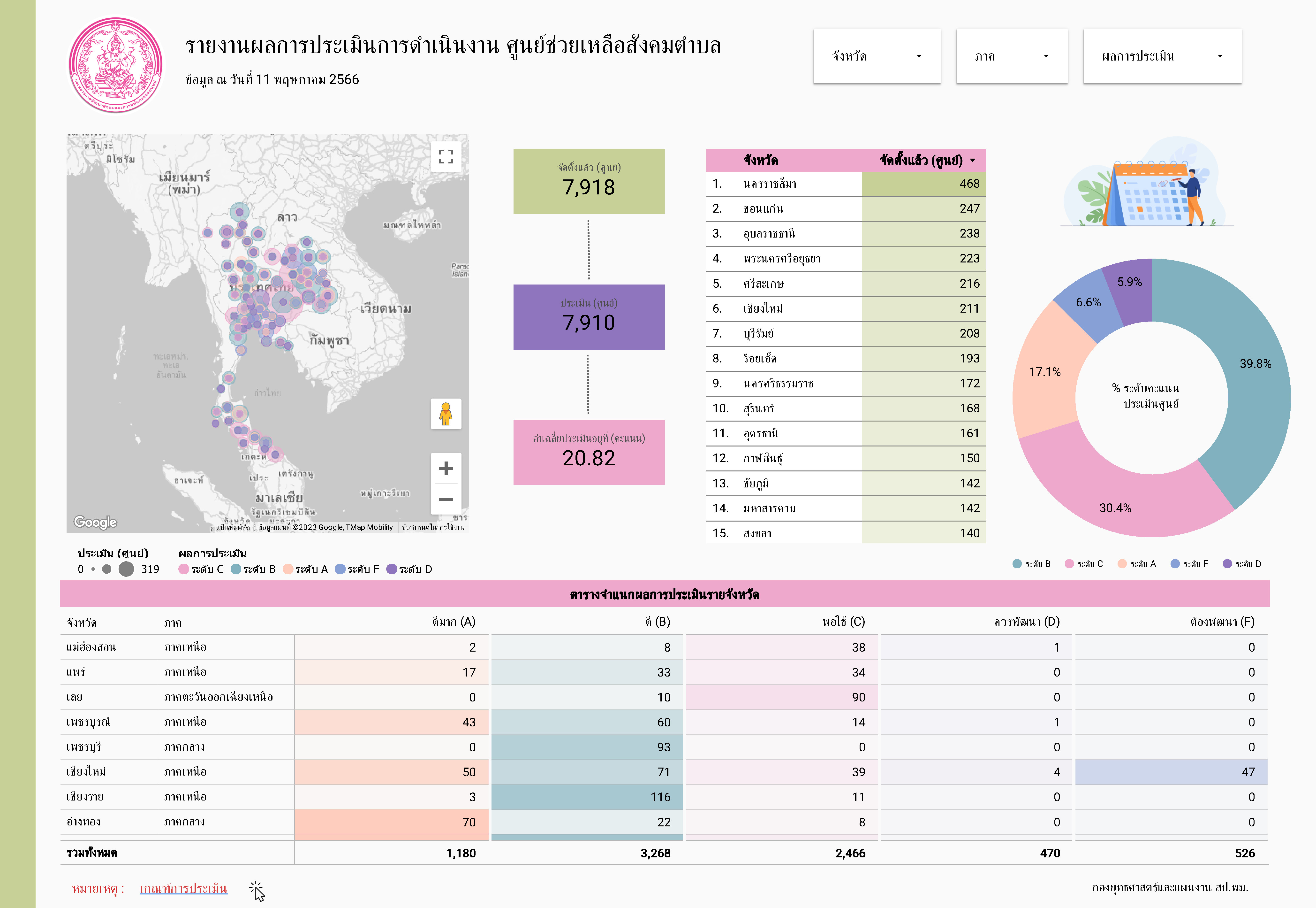This screenshot has height=908, width=1316.
Task: Select the อุบลราชธานี row
Action: (x=845, y=234)
